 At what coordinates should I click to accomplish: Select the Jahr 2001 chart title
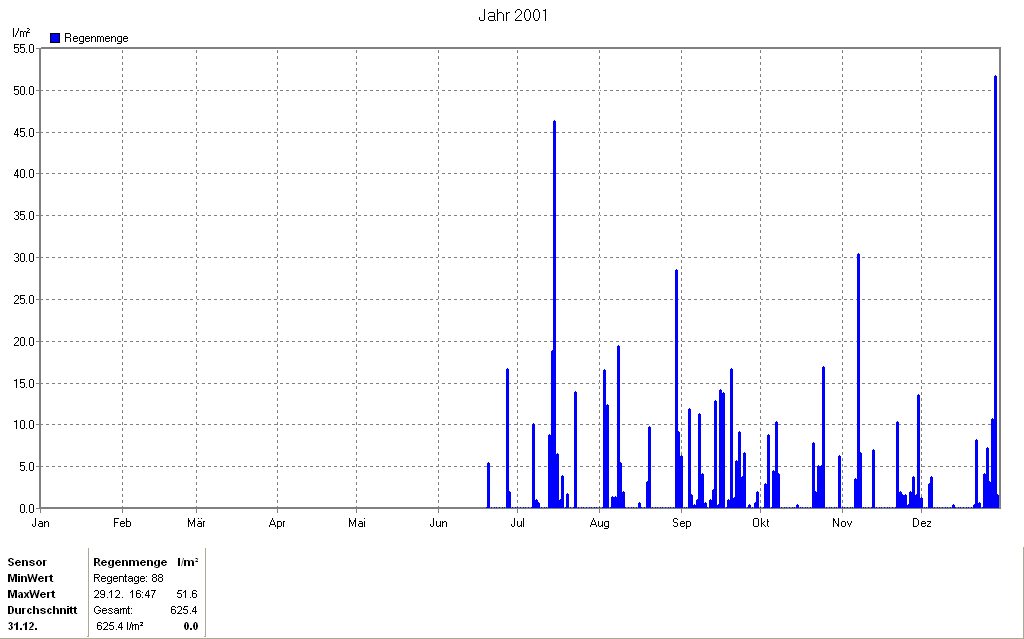513,16
